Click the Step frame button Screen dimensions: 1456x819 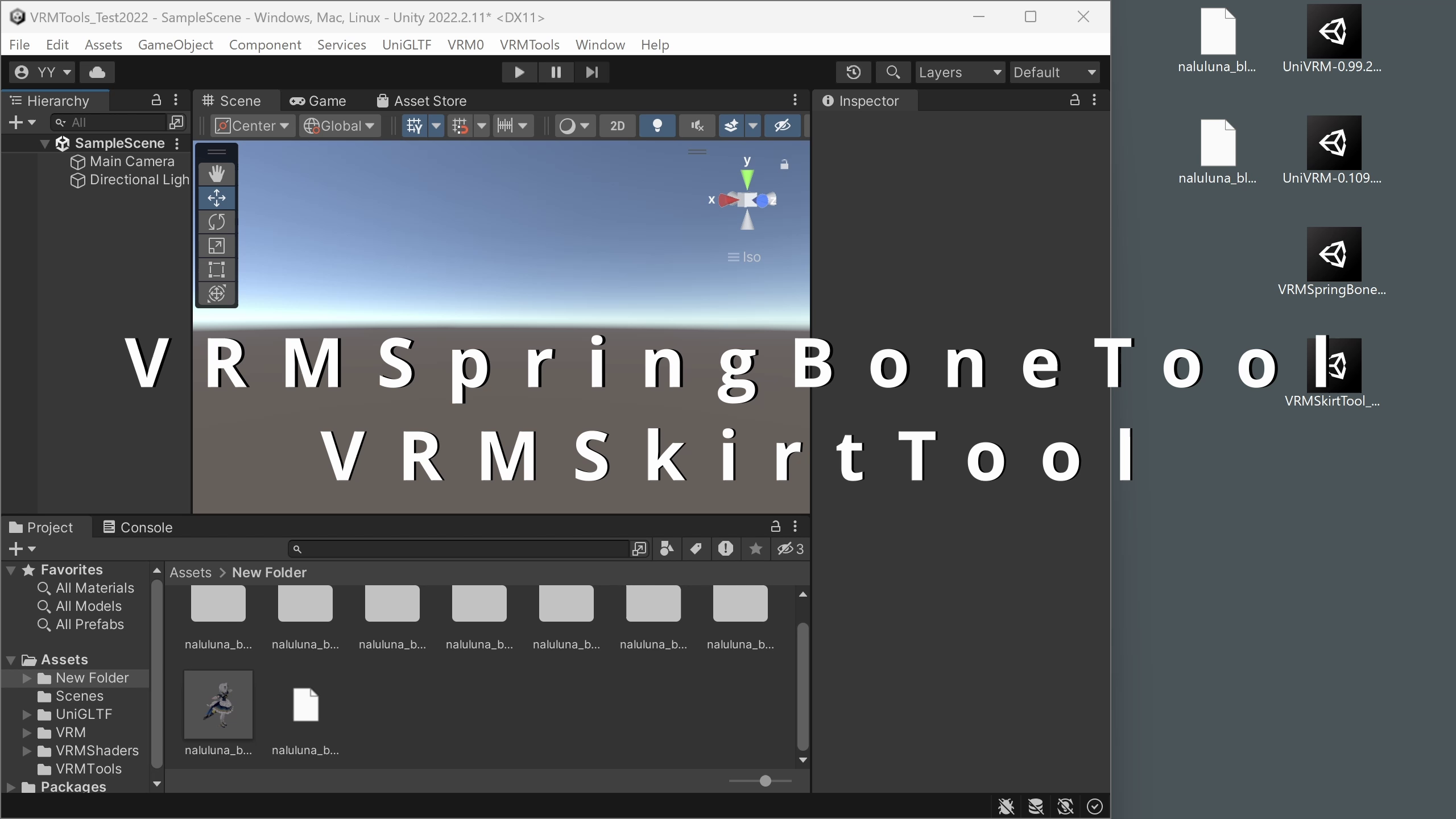pyautogui.click(x=591, y=72)
